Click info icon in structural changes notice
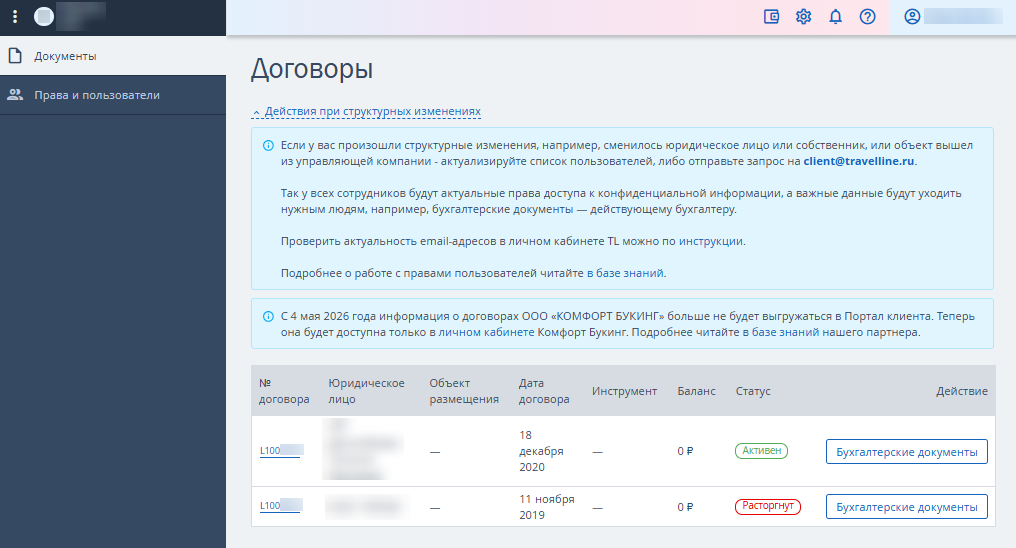The height and width of the screenshot is (548, 1016). 268,145
